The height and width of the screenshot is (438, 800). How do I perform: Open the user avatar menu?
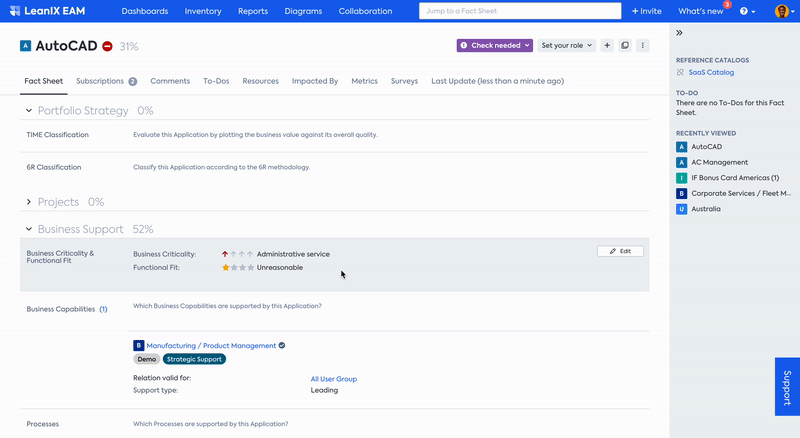[784, 11]
